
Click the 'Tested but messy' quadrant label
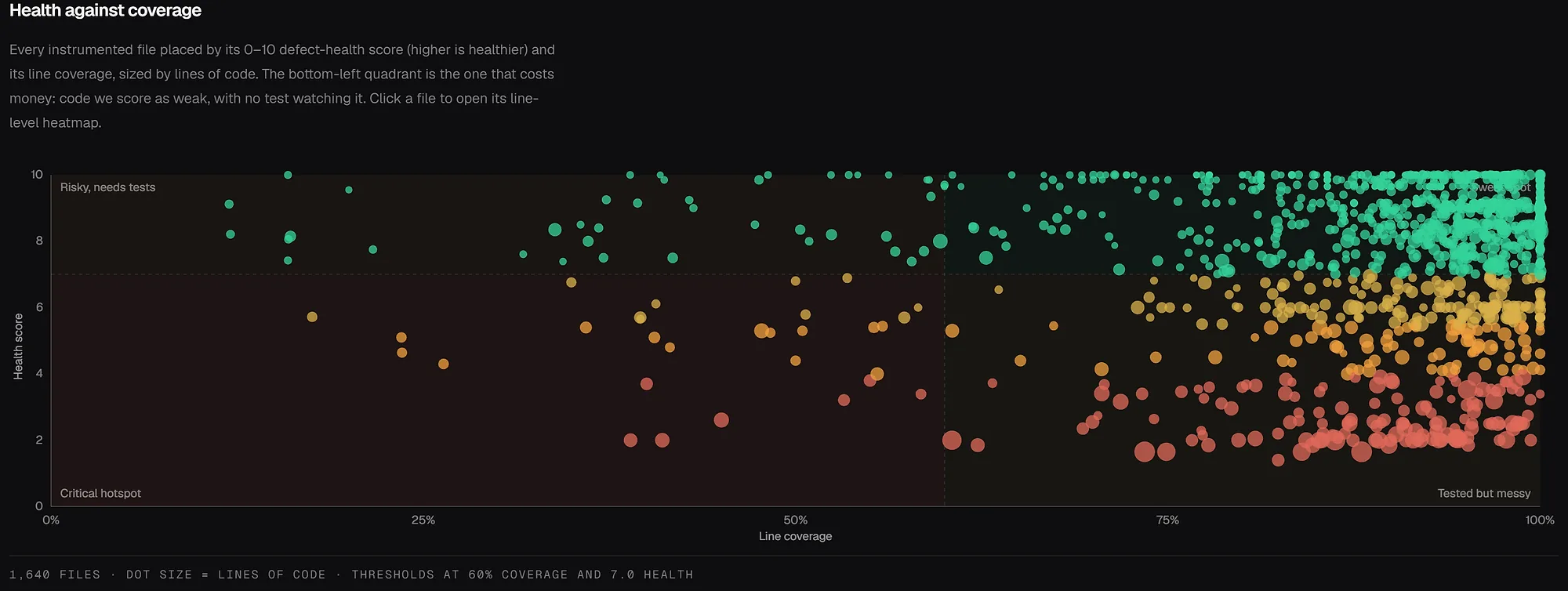(x=1484, y=493)
